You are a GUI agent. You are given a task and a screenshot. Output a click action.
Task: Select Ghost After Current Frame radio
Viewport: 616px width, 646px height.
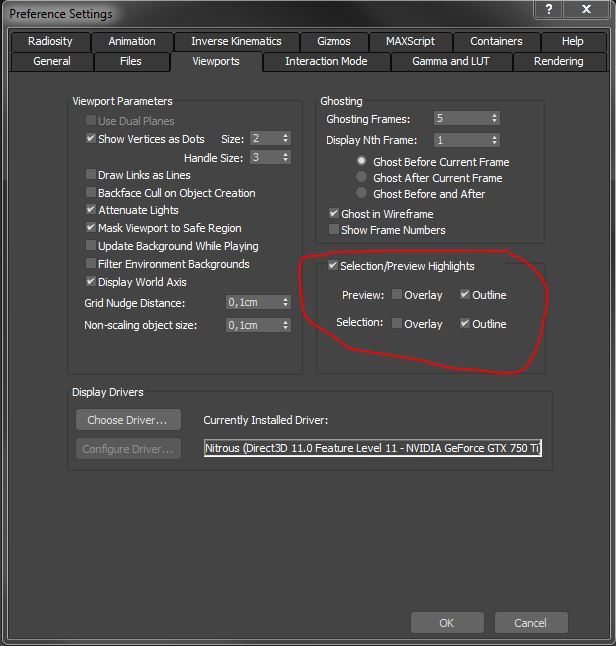pyautogui.click(x=362, y=178)
